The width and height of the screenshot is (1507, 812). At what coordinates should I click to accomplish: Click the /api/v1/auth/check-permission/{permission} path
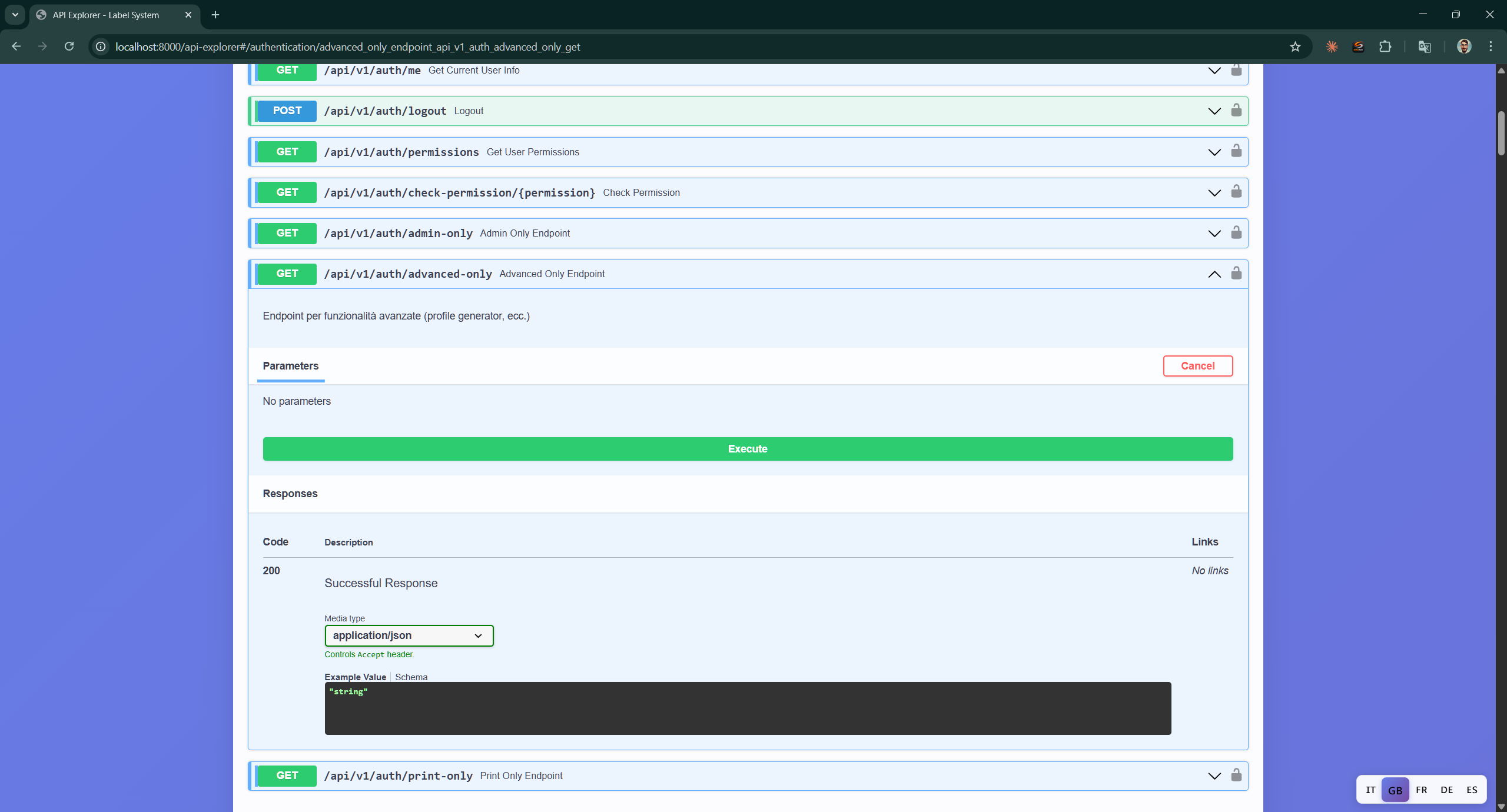tap(459, 193)
